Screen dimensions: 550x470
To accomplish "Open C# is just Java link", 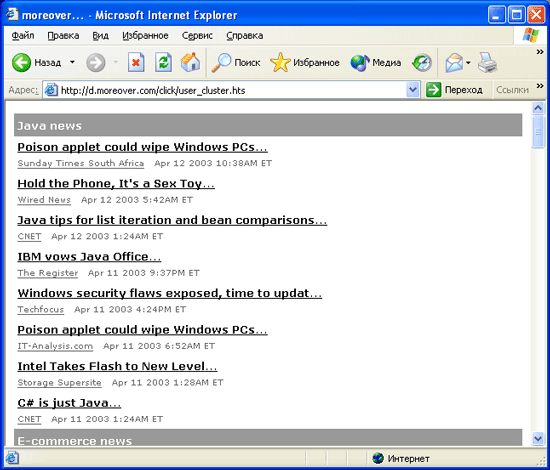I will [x=69, y=403].
